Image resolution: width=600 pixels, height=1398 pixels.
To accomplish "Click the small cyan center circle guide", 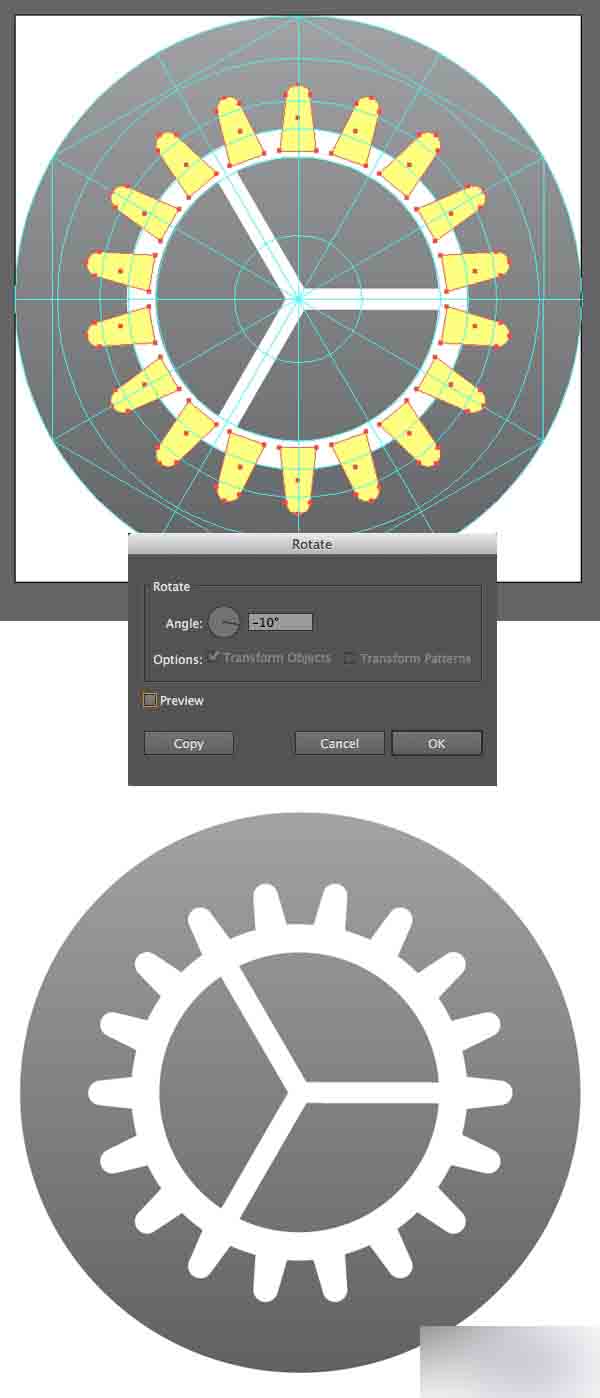I will (x=298, y=297).
